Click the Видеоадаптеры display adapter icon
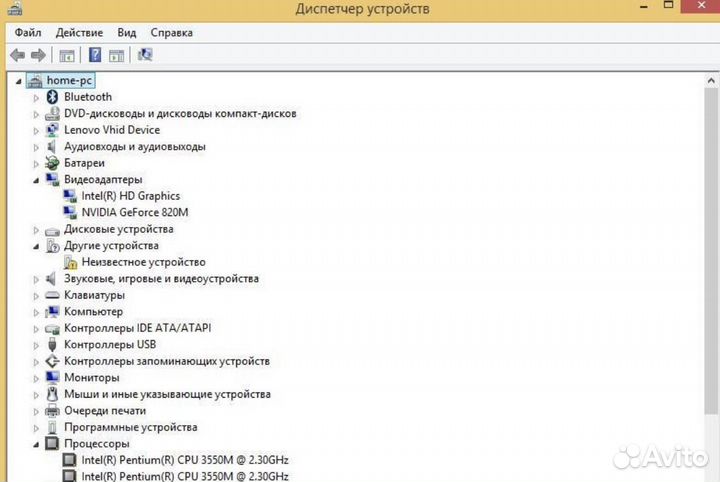This screenshot has height=482, width=720. pos(52,179)
